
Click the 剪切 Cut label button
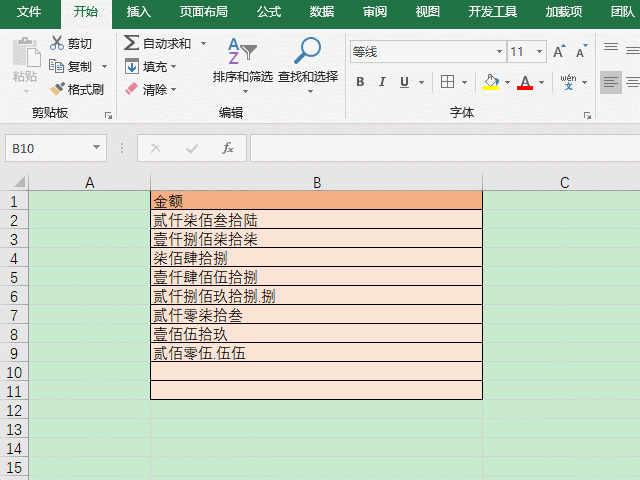[80, 43]
